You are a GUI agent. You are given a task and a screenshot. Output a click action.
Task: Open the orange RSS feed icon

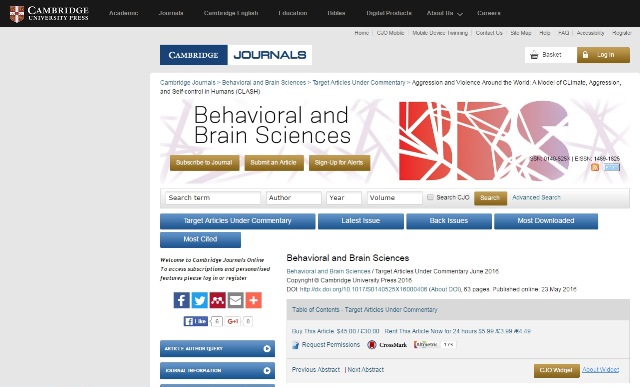(595, 167)
